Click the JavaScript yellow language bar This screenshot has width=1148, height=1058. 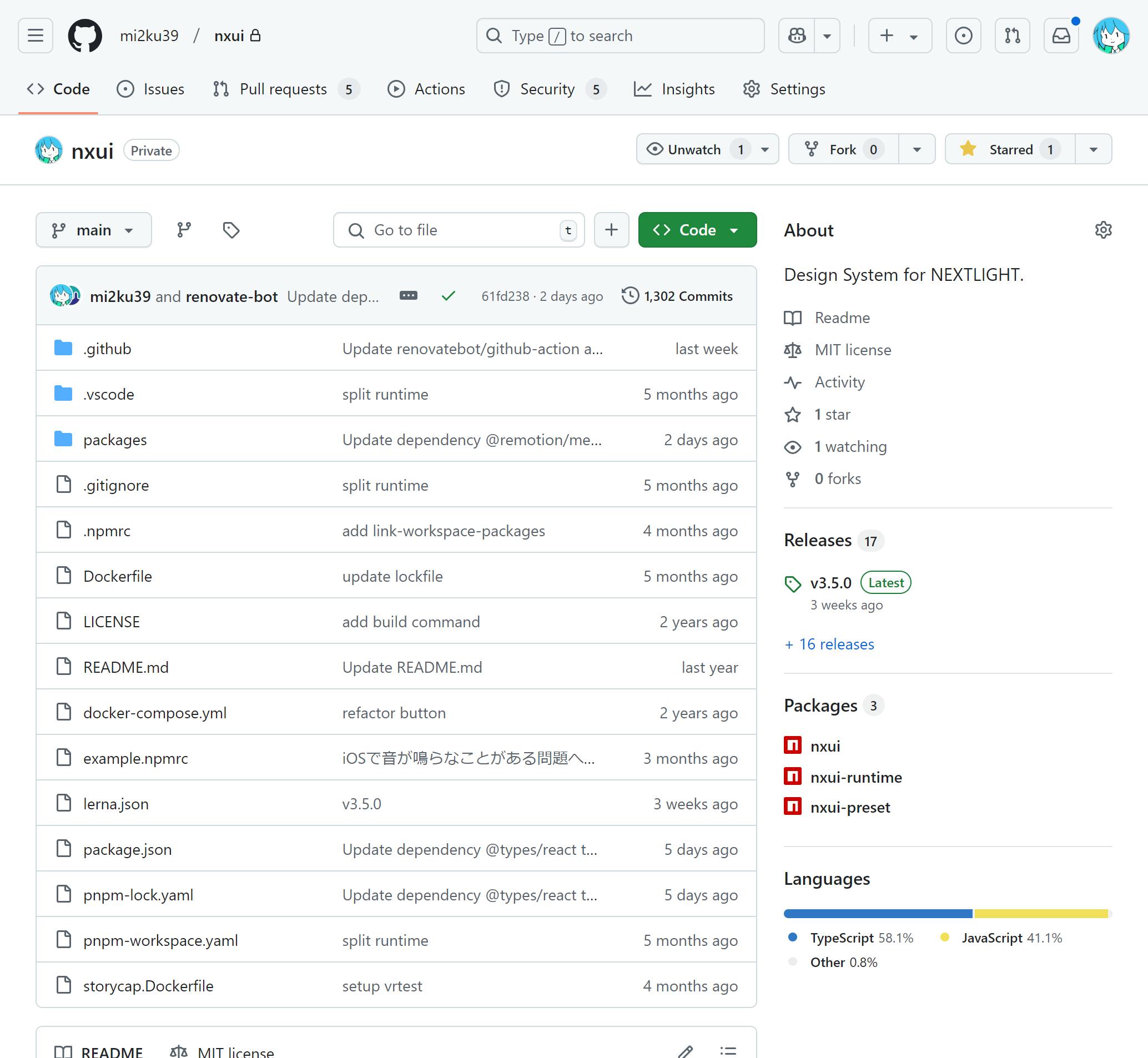click(1041, 913)
